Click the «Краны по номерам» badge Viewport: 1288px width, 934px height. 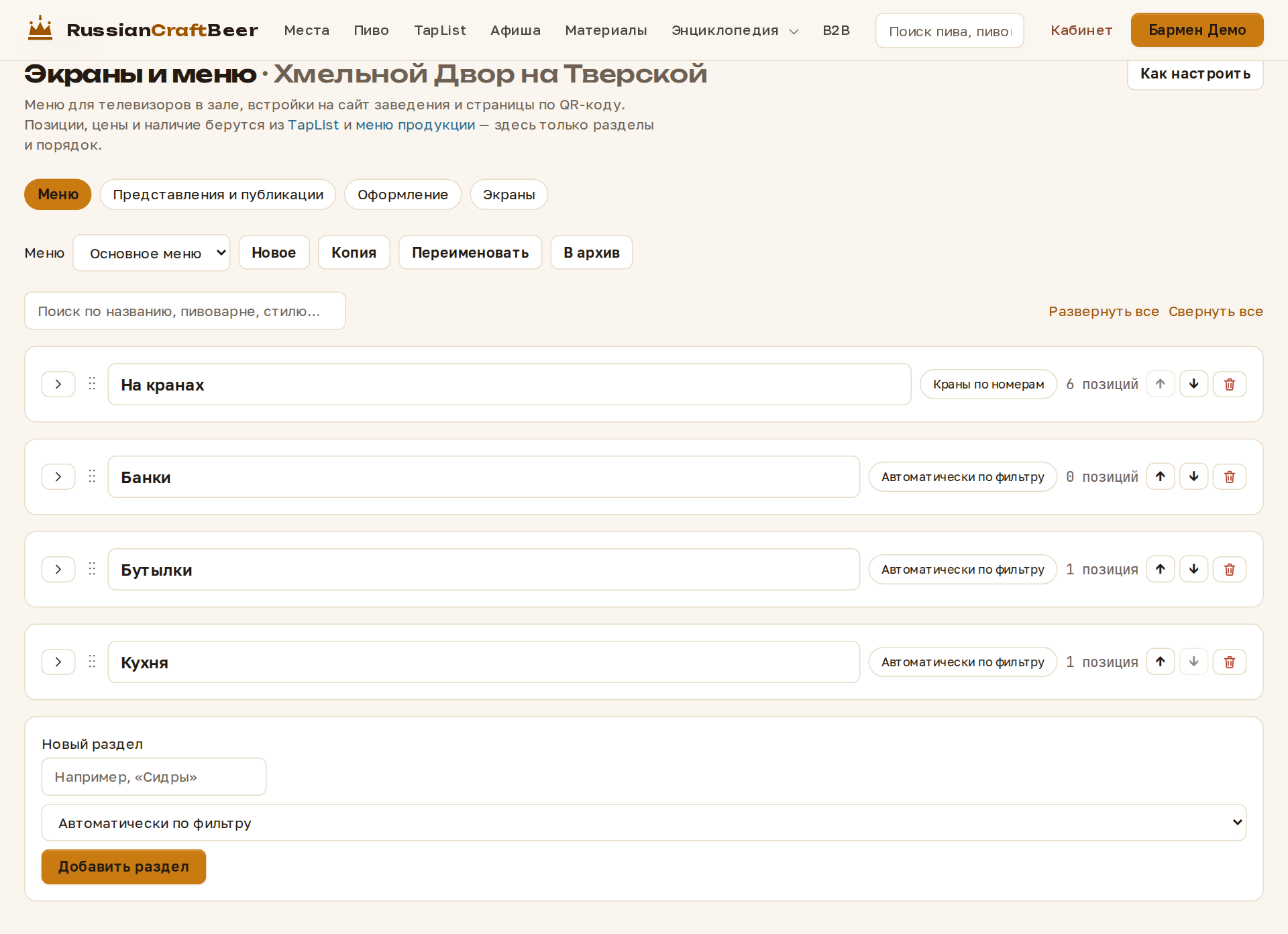[988, 384]
